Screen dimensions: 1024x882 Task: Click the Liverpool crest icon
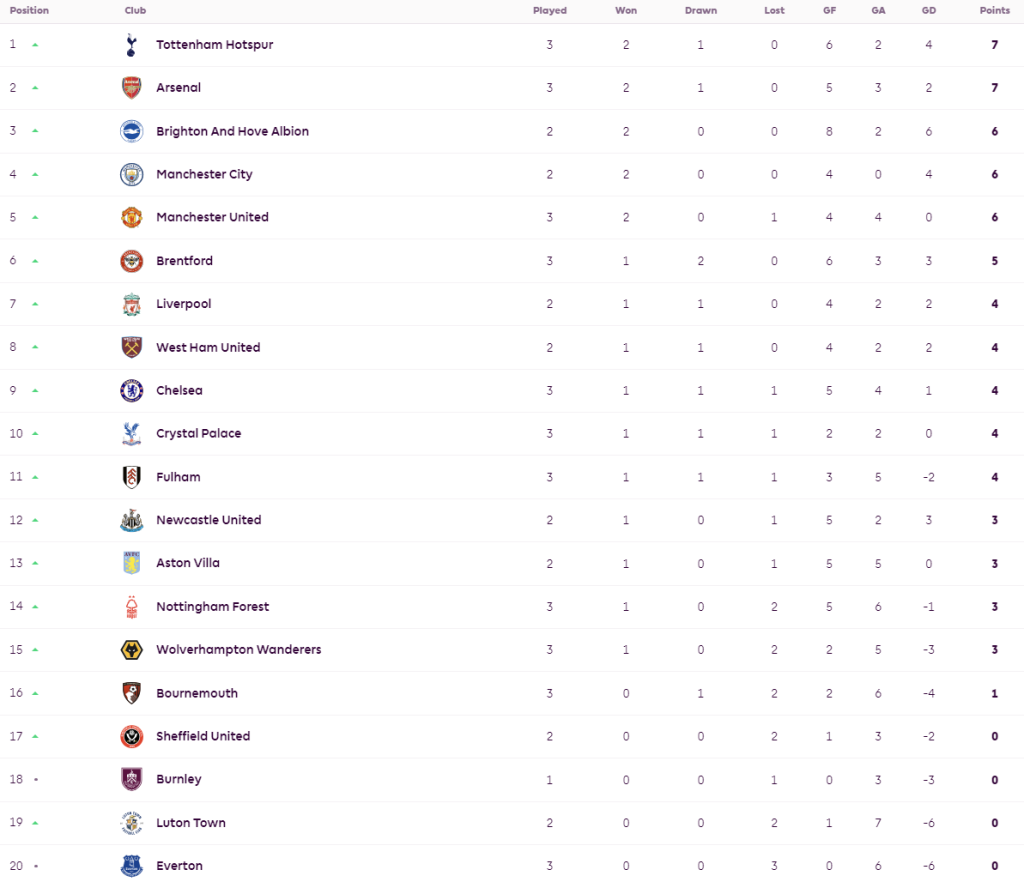coord(131,304)
